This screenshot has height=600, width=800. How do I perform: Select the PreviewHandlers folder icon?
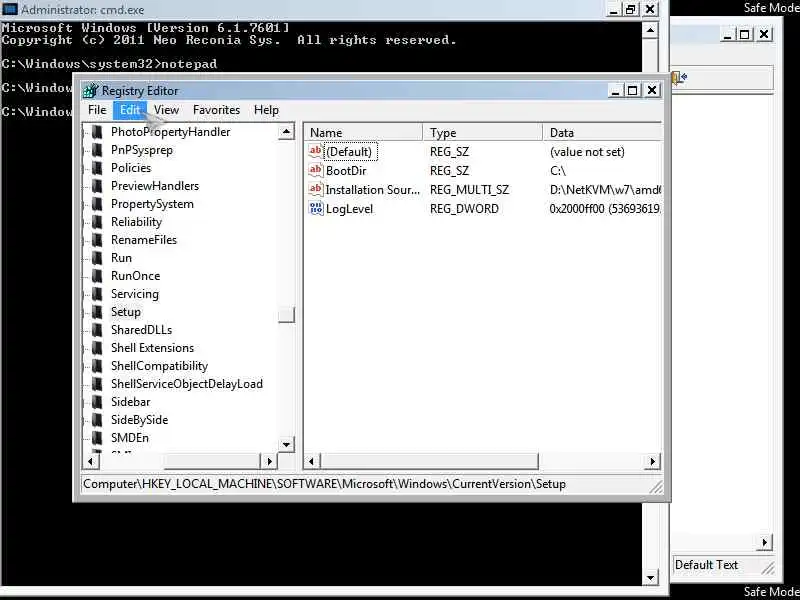(97, 186)
